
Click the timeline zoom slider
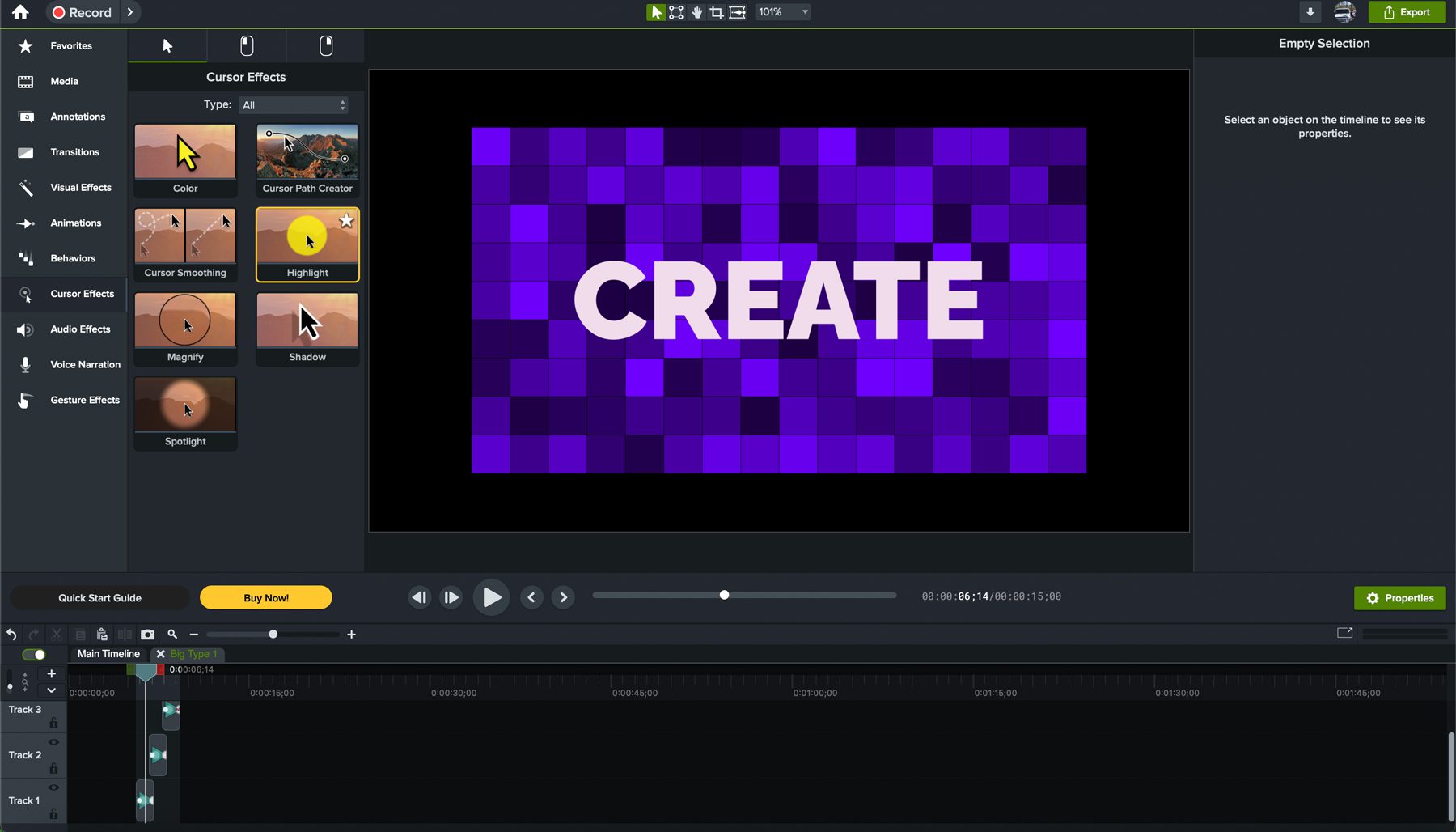(273, 635)
